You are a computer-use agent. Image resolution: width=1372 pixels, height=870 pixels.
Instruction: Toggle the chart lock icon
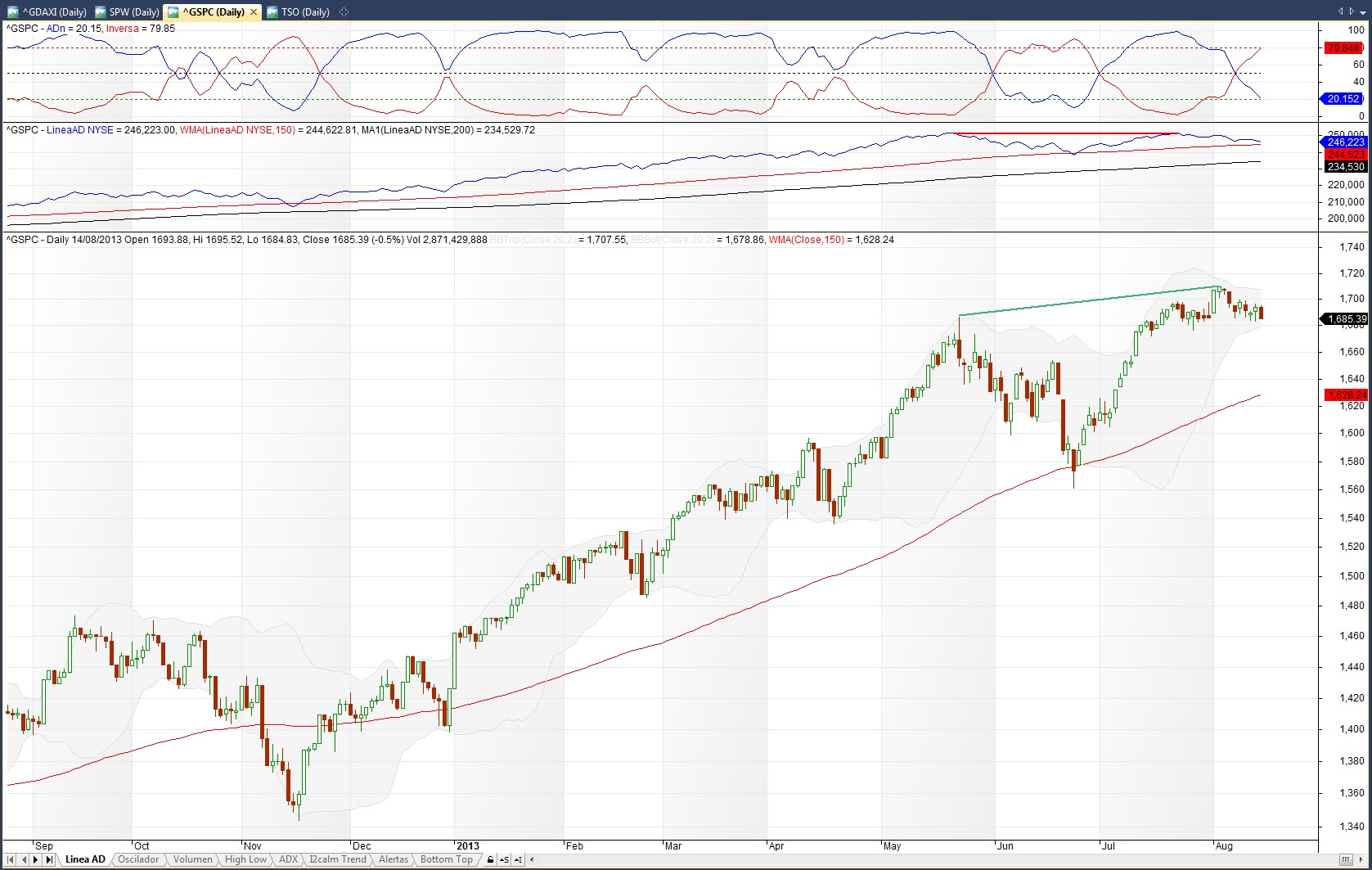pos(490,859)
